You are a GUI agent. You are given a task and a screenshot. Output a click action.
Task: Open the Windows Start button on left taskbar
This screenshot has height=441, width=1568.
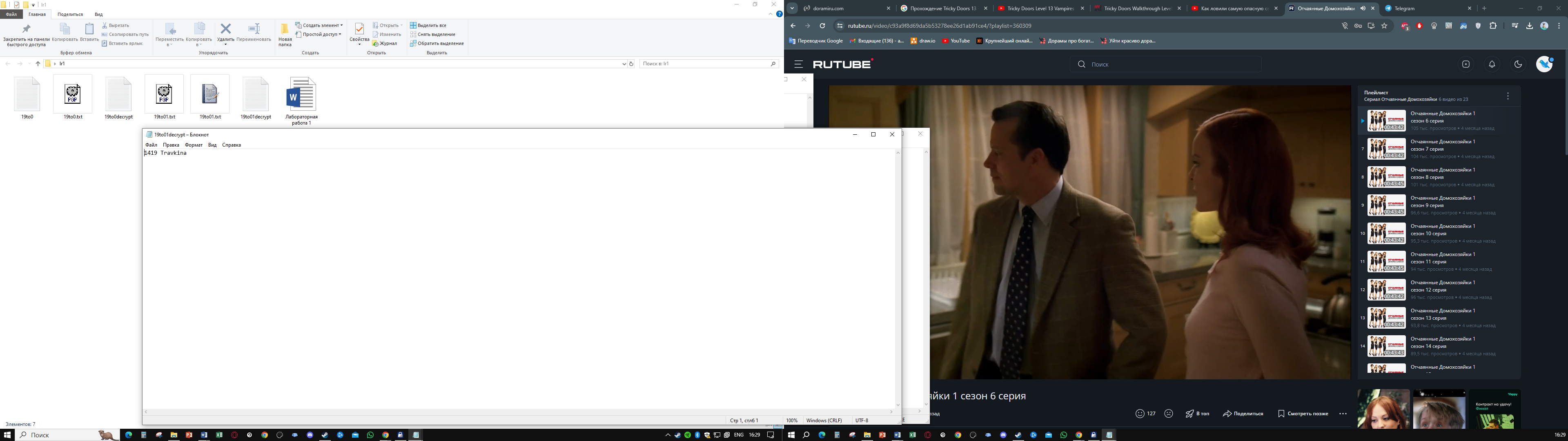pos(7,435)
